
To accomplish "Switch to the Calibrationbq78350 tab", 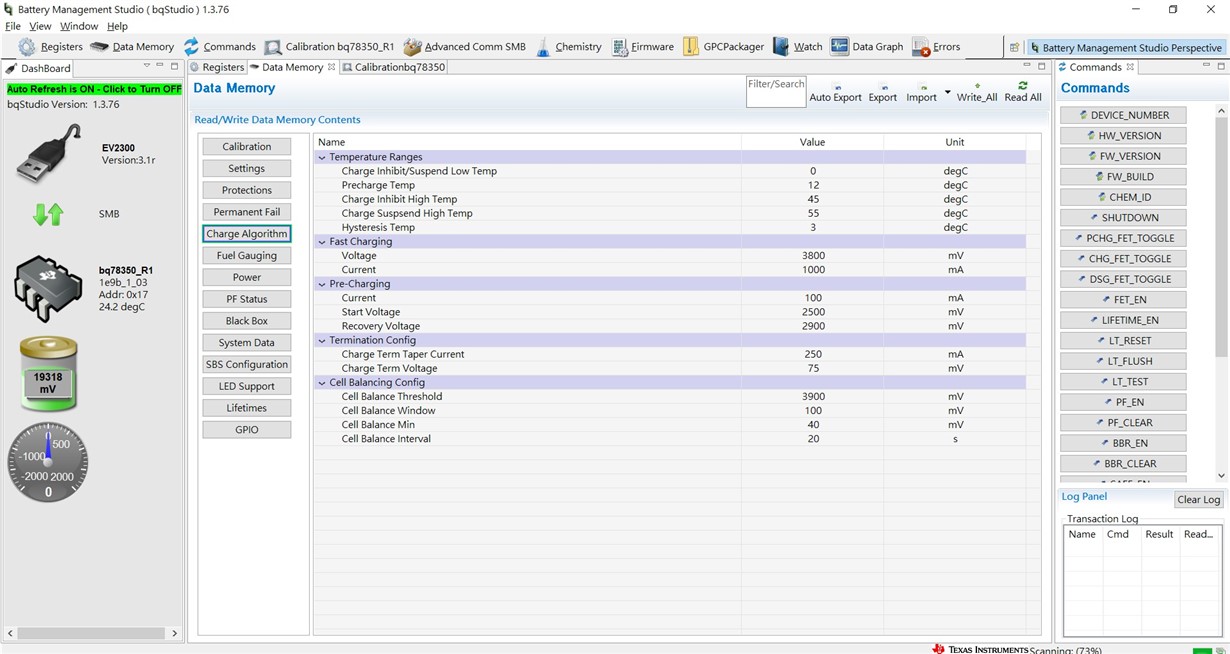I will point(394,67).
